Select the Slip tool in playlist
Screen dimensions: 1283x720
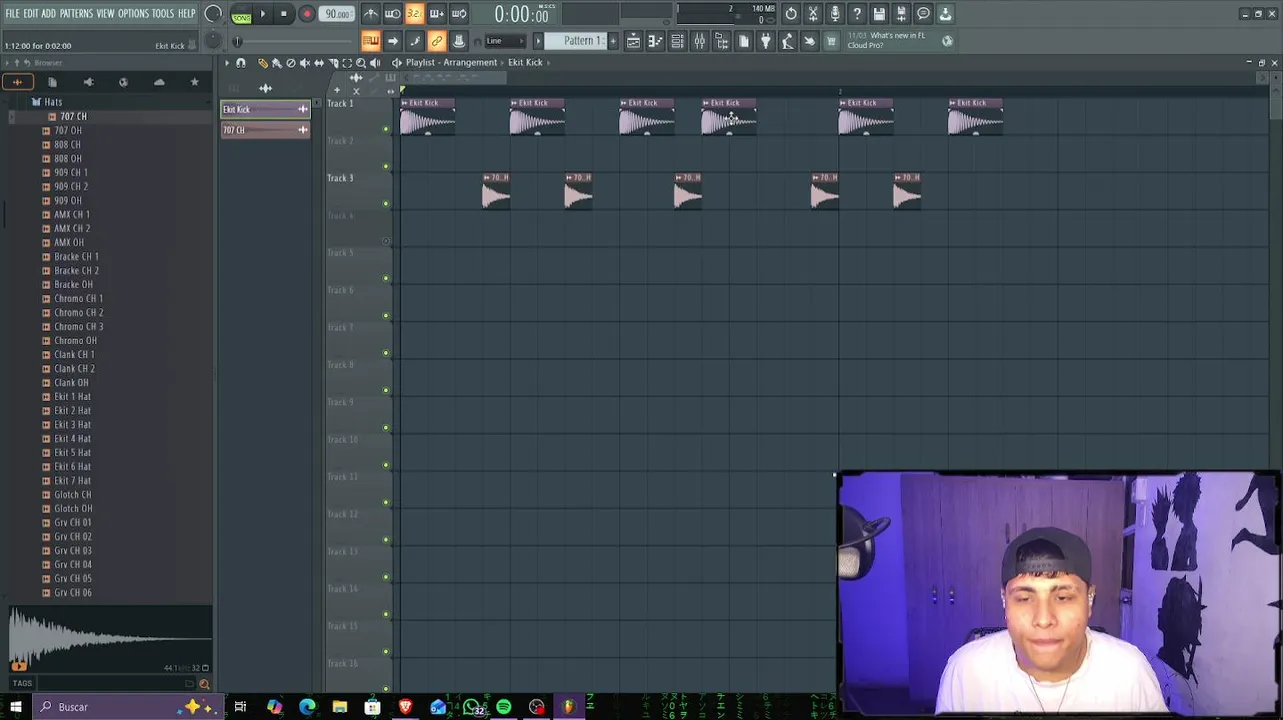[x=319, y=62]
